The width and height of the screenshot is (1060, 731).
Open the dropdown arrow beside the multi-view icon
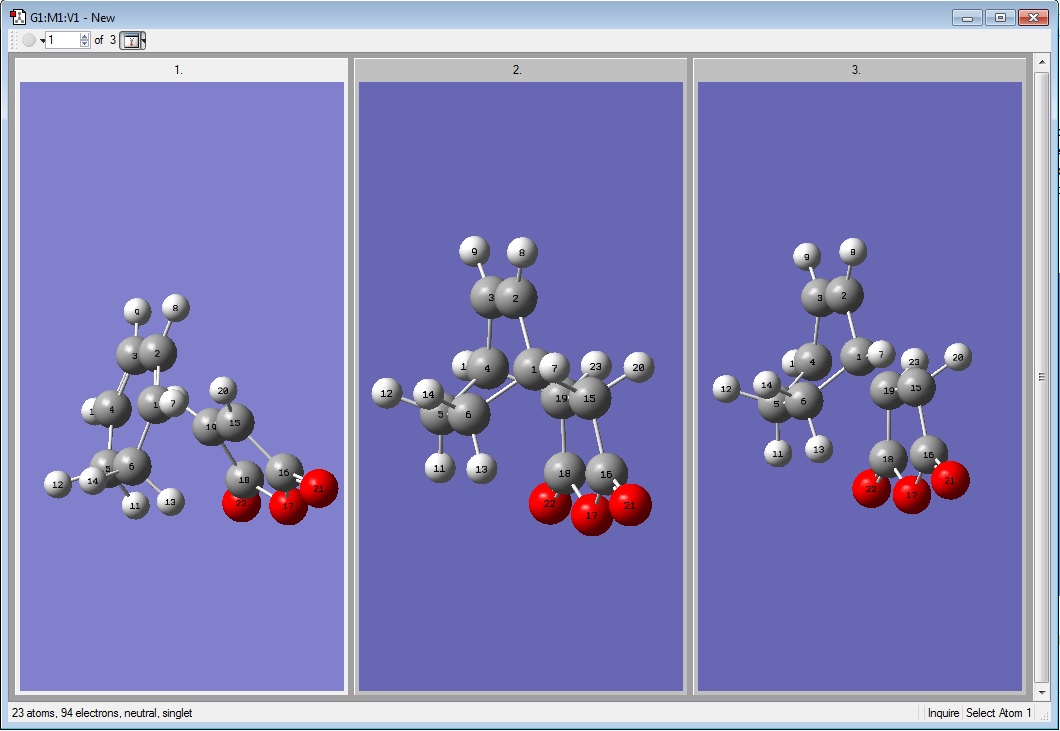pos(143,41)
